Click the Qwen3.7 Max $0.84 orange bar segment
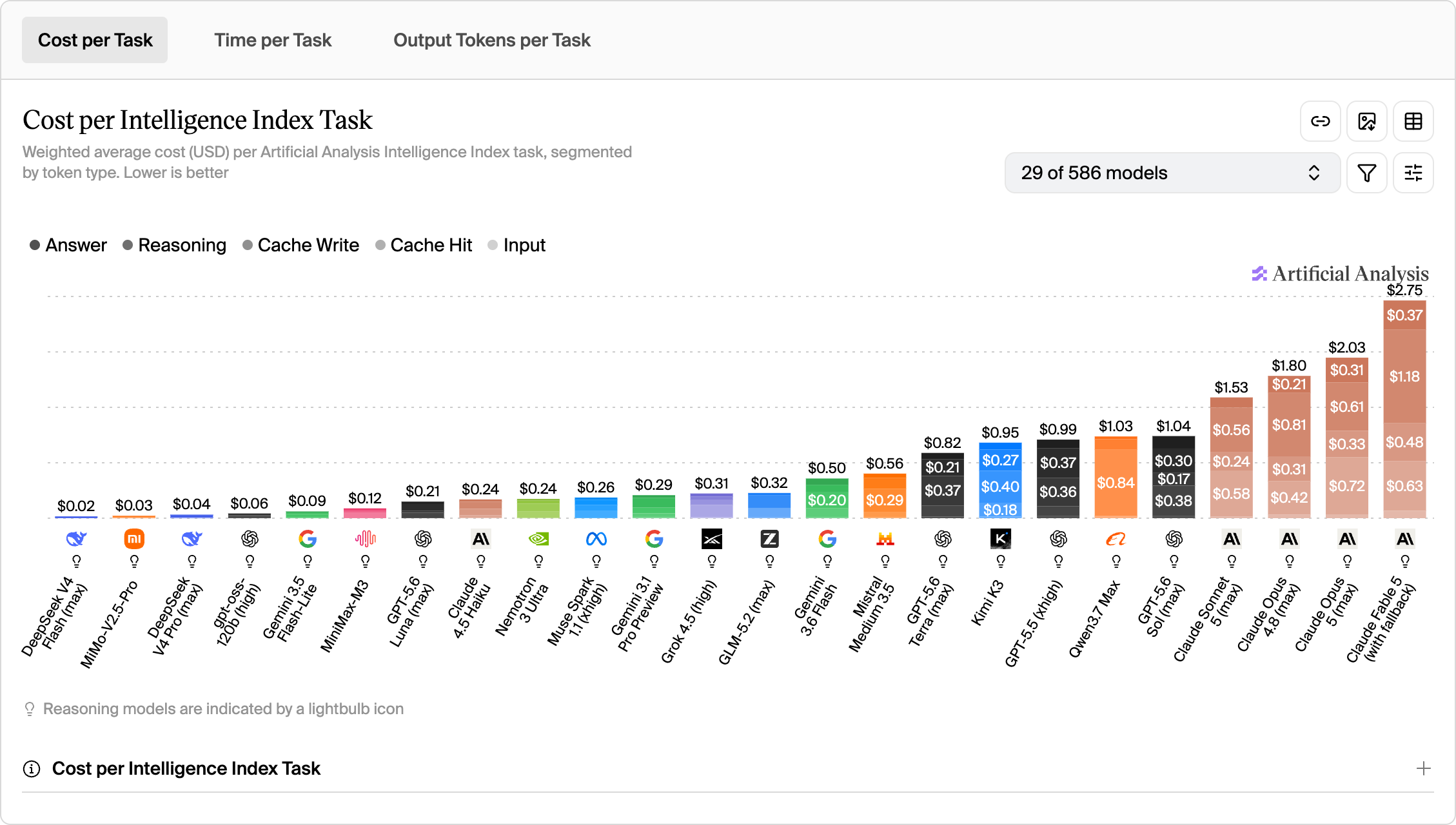Image resolution: width=1456 pixels, height=825 pixels. coord(1116,482)
